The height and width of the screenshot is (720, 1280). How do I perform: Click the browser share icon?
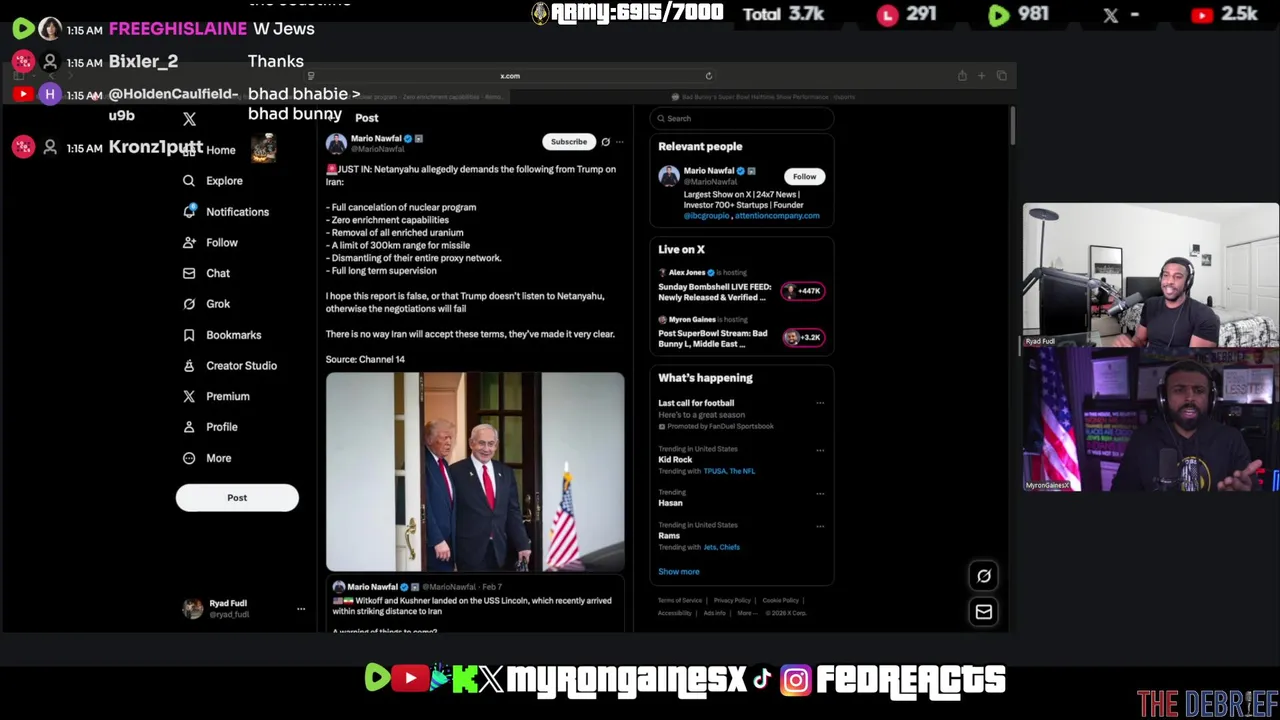tap(962, 76)
